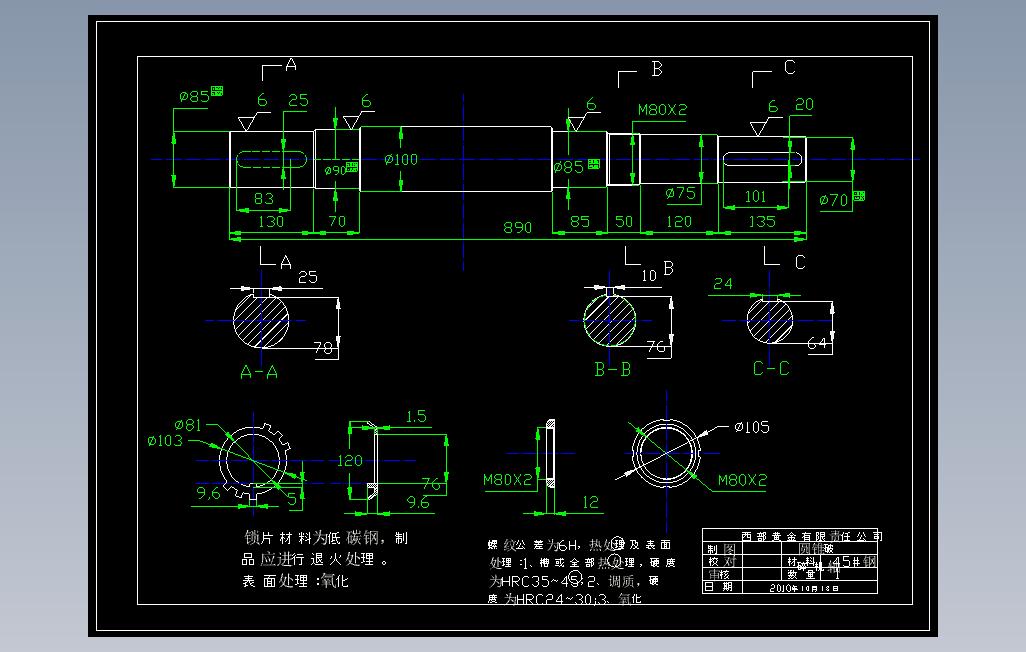This screenshot has width=1026, height=652.
Task: Click the toothed lock washer front view
Action: [254, 462]
